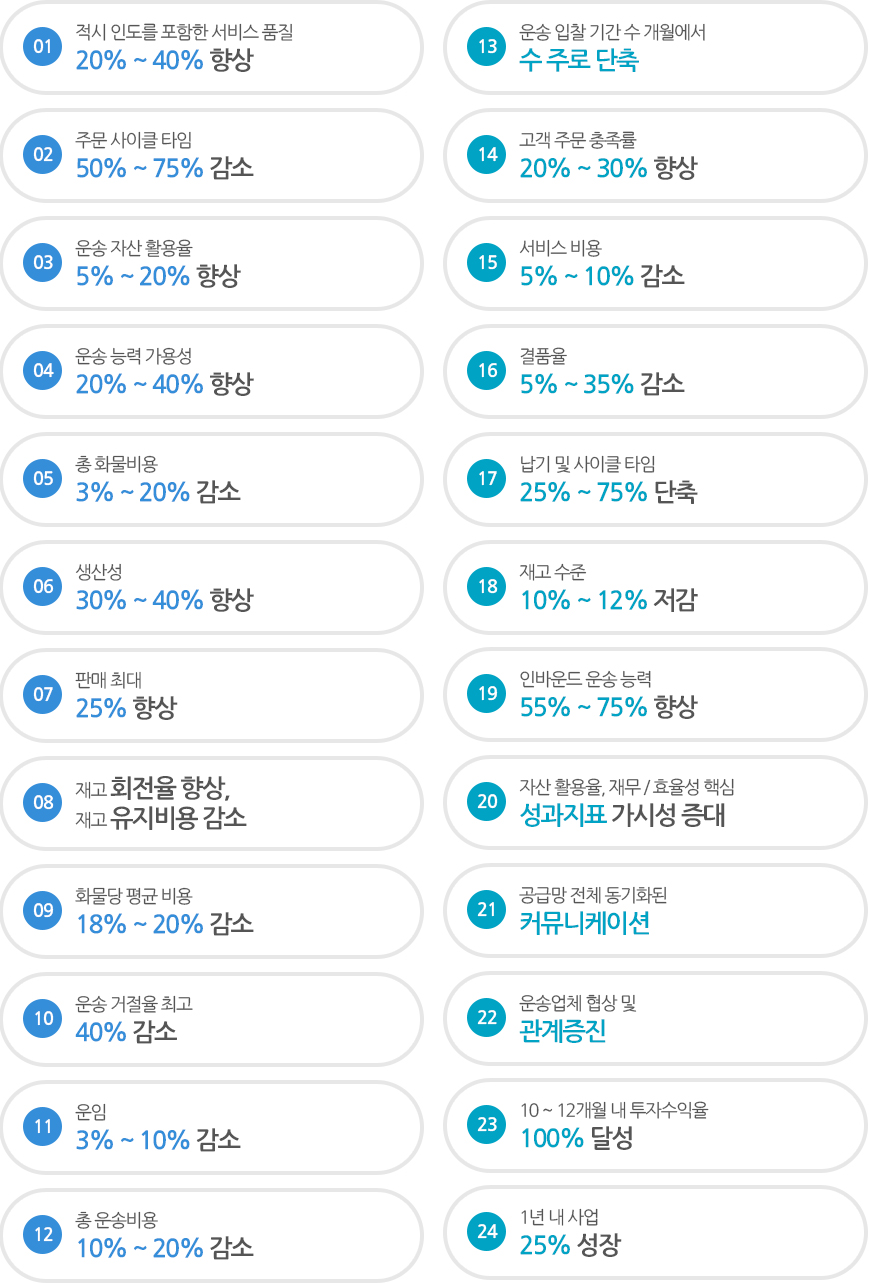Screen dimensions: 869x1283
Task: Select the 판매 최대 25% 향상 card
Action: point(212,695)
